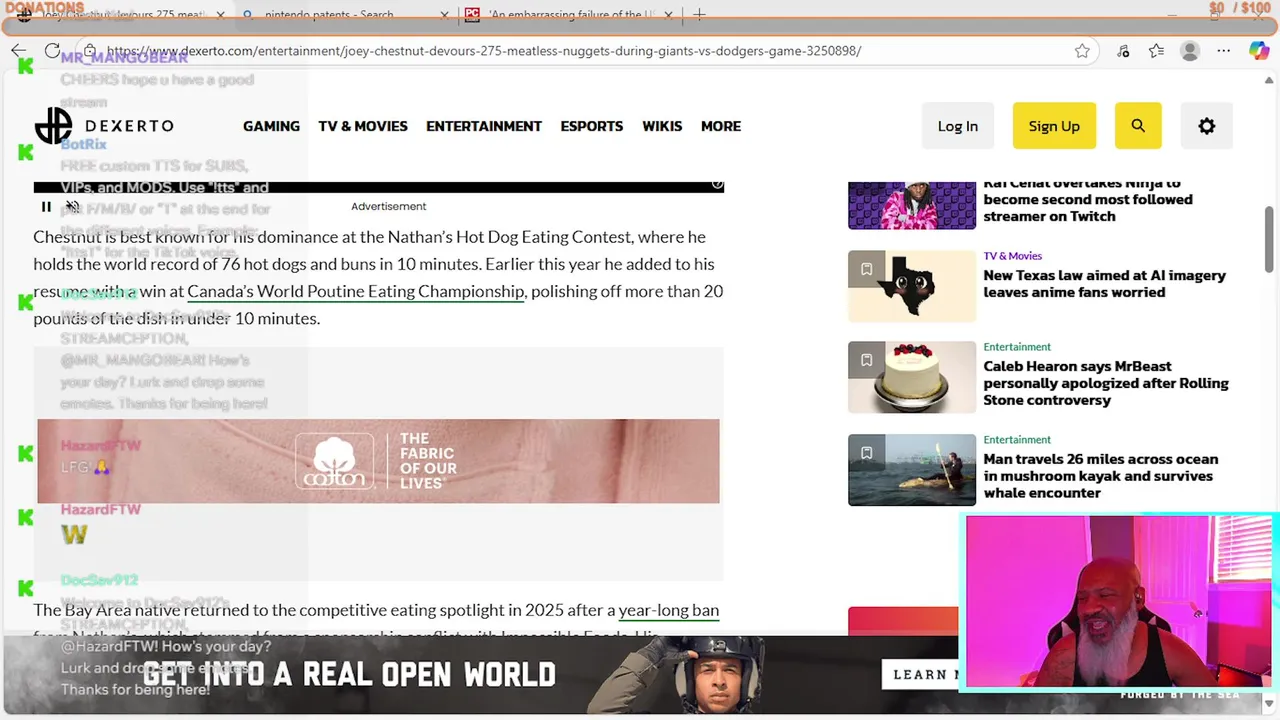Open mushroom kayak whale encounter article

(1100, 476)
